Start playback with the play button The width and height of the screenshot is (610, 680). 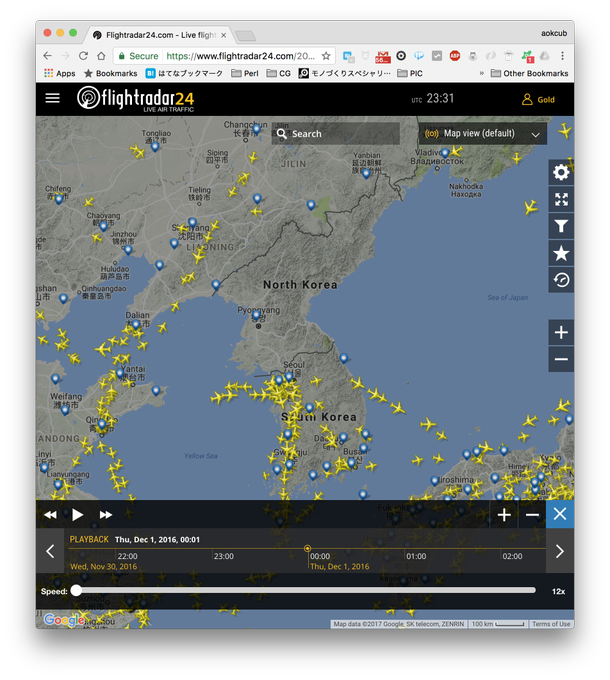tap(78, 515)
